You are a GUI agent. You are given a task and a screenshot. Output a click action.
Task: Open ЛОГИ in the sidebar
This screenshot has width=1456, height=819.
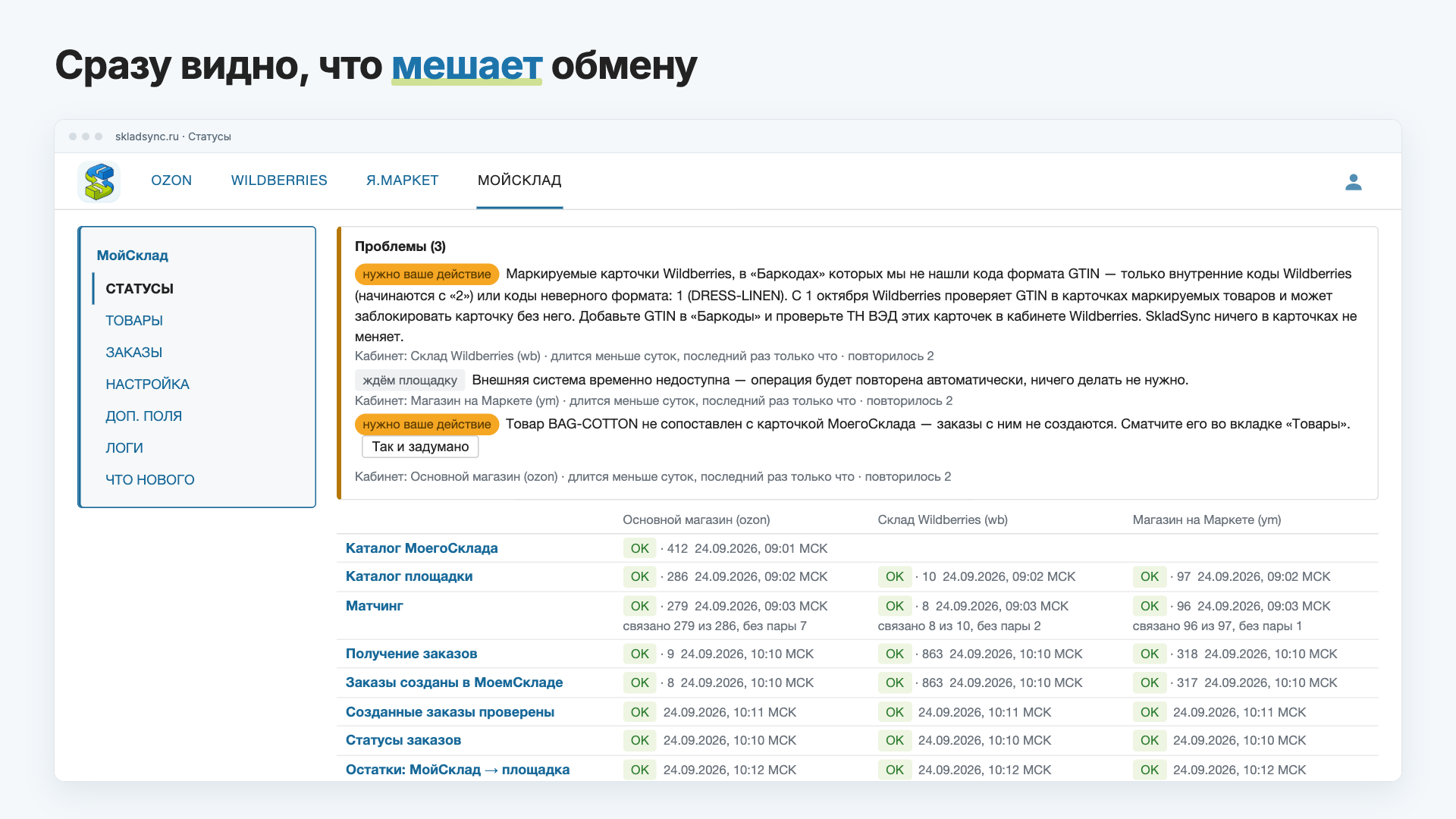click(124, 448)
